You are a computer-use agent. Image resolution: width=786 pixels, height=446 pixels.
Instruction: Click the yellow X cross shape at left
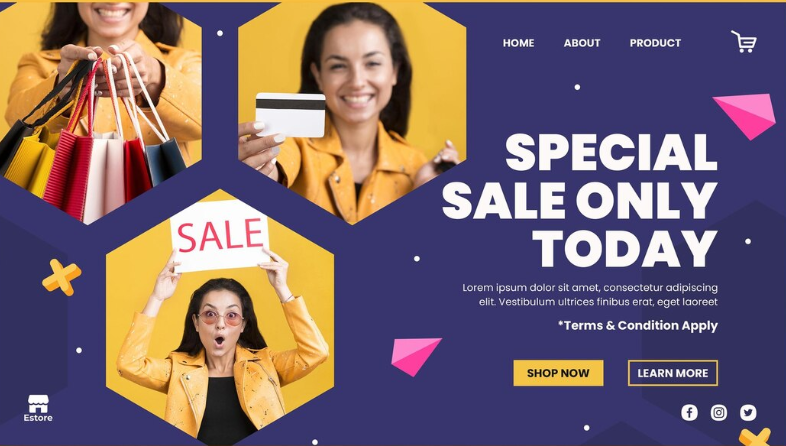(62, 277)
